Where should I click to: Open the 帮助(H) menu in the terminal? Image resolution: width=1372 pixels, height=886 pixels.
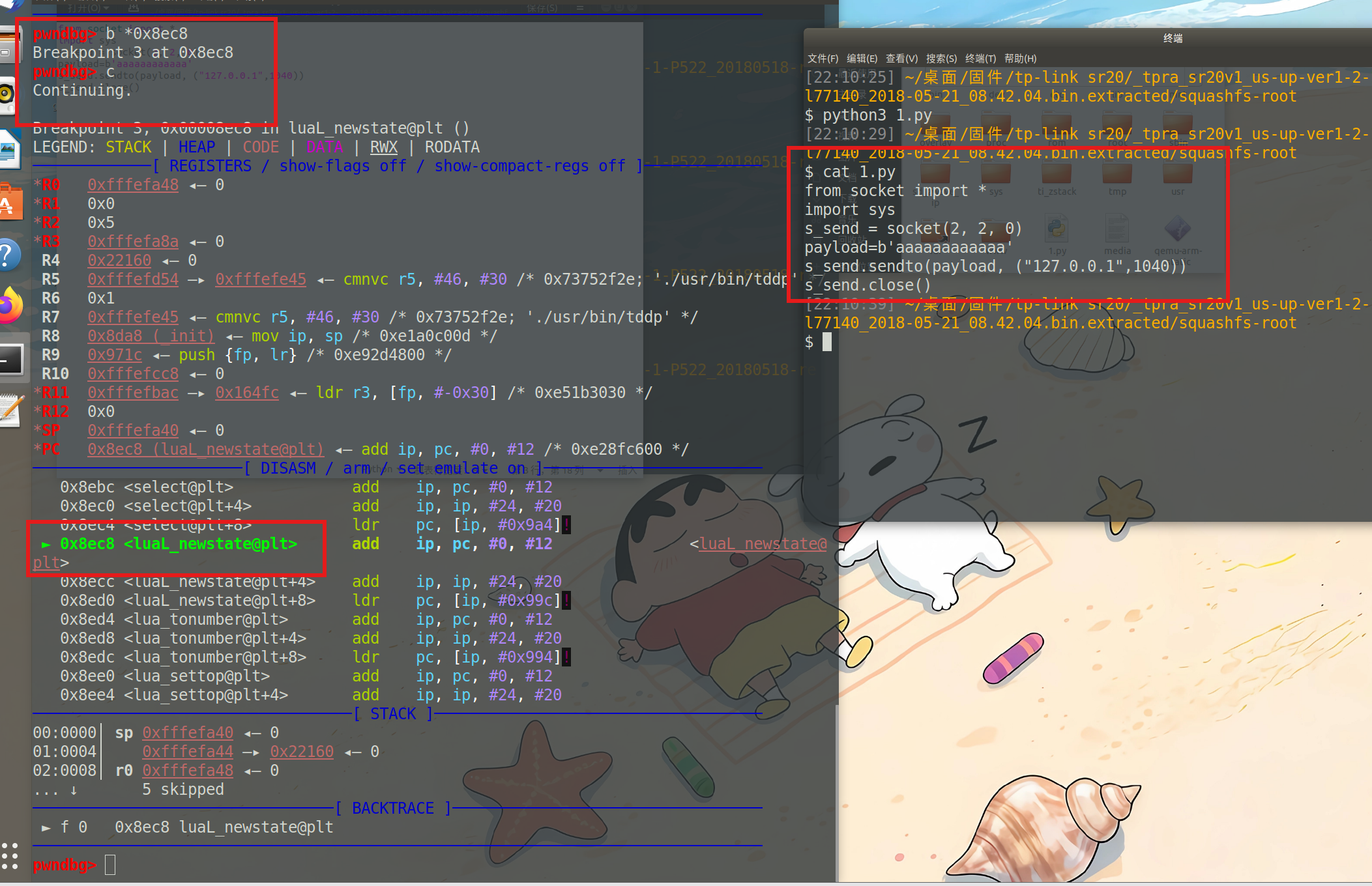pos(1020,59)
